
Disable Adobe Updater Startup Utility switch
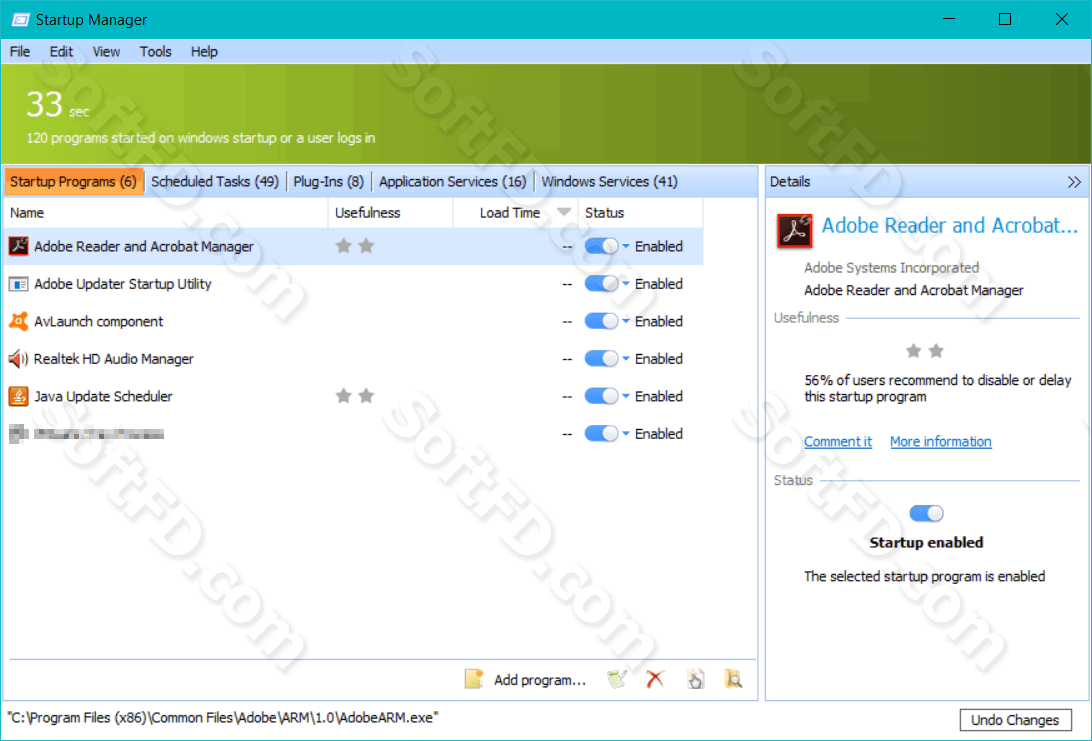601,283
